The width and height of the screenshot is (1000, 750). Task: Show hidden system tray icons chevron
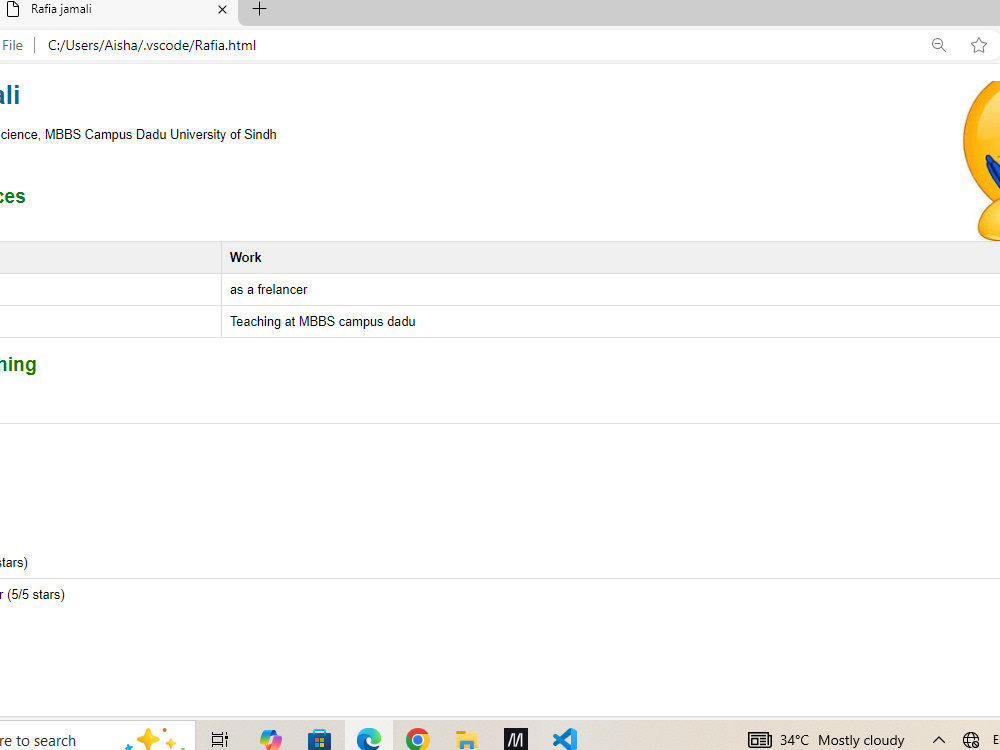coord(939,740)
